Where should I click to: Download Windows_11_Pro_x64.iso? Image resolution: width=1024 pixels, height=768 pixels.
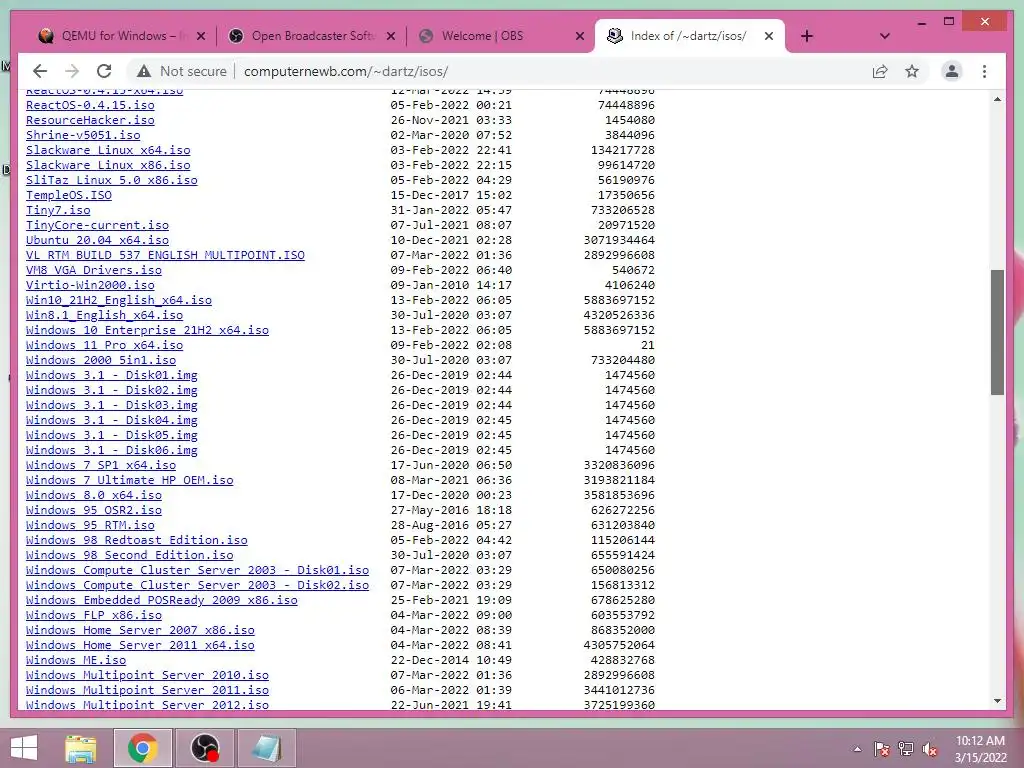point(104,345)
